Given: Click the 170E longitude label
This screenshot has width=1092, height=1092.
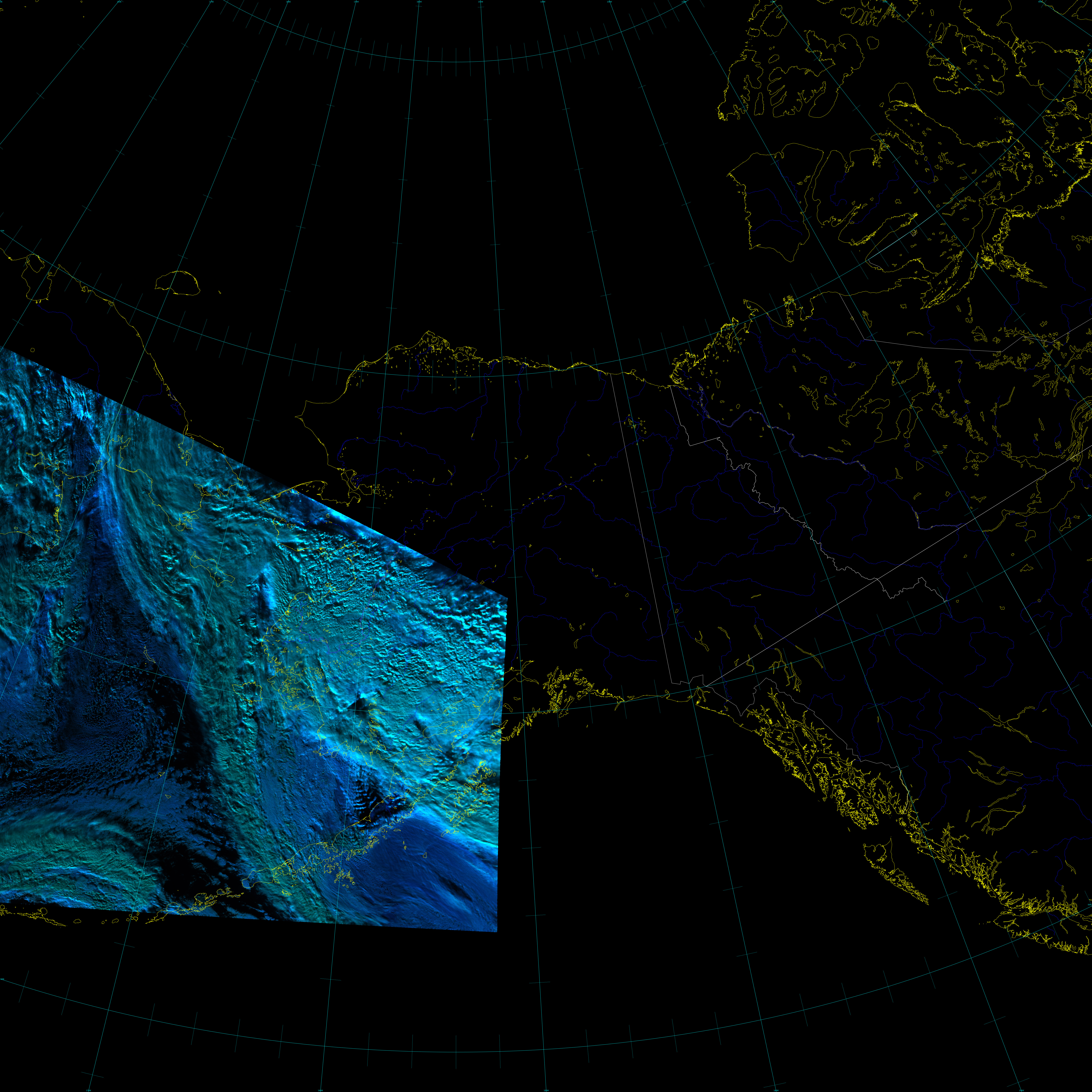Looking at the screenshot, I should [x=211, y=2].
